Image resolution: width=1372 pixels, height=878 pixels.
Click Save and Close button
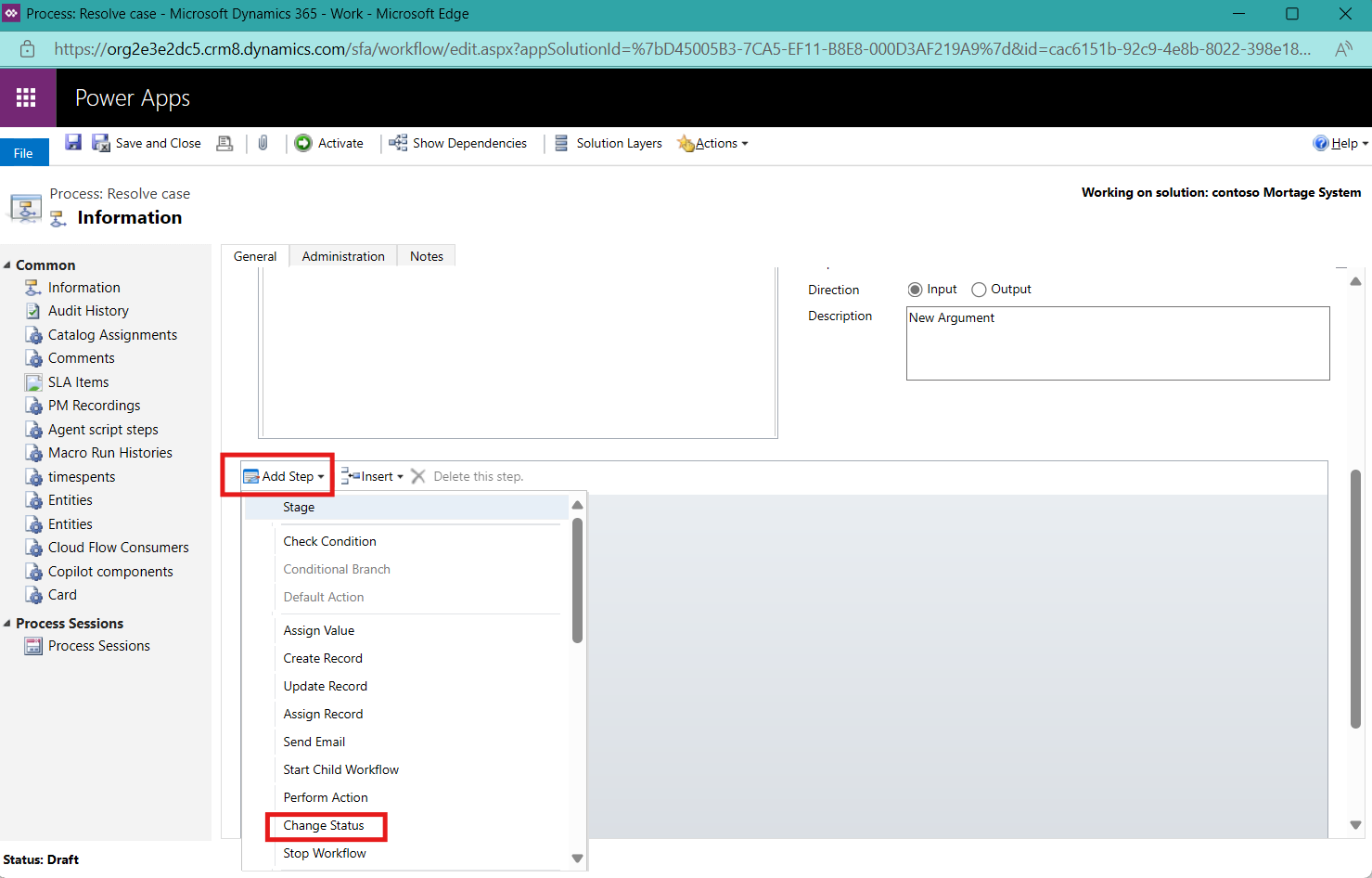pyautogui.click(x=147, y=143)
